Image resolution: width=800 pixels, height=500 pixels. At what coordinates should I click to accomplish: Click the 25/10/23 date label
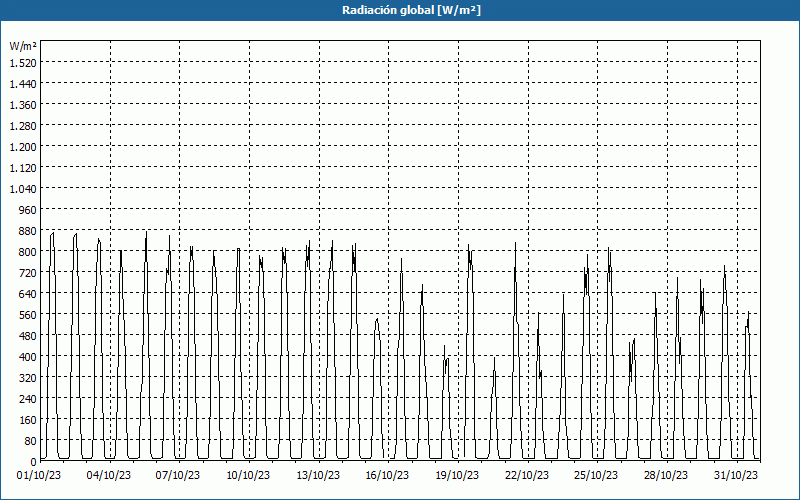pyautogui.click(x=596, y=476)
